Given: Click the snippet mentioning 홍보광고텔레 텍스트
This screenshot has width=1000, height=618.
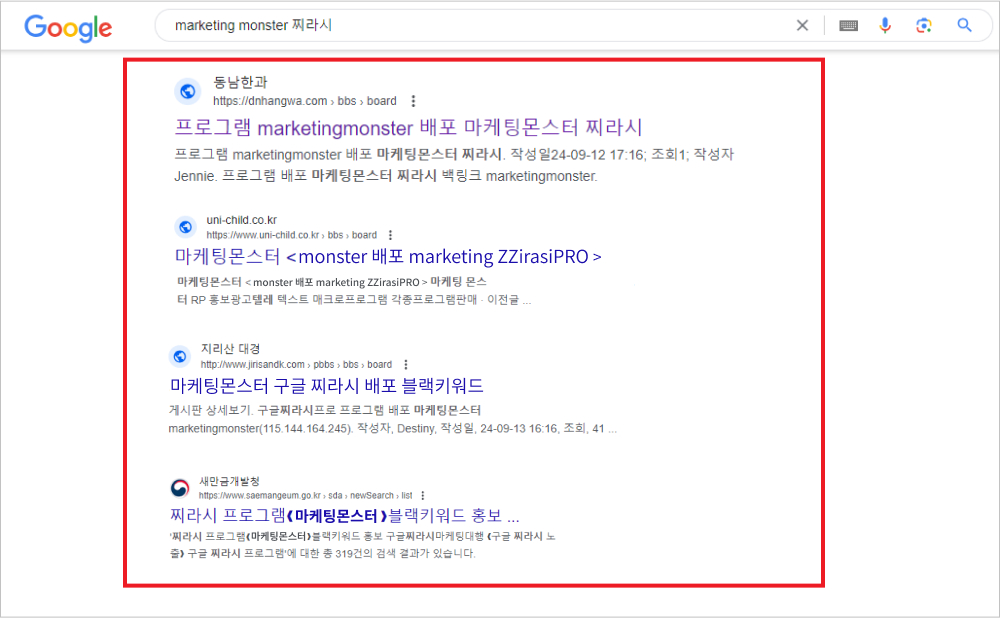Looking at the screenshot, I should click(354, 291).
